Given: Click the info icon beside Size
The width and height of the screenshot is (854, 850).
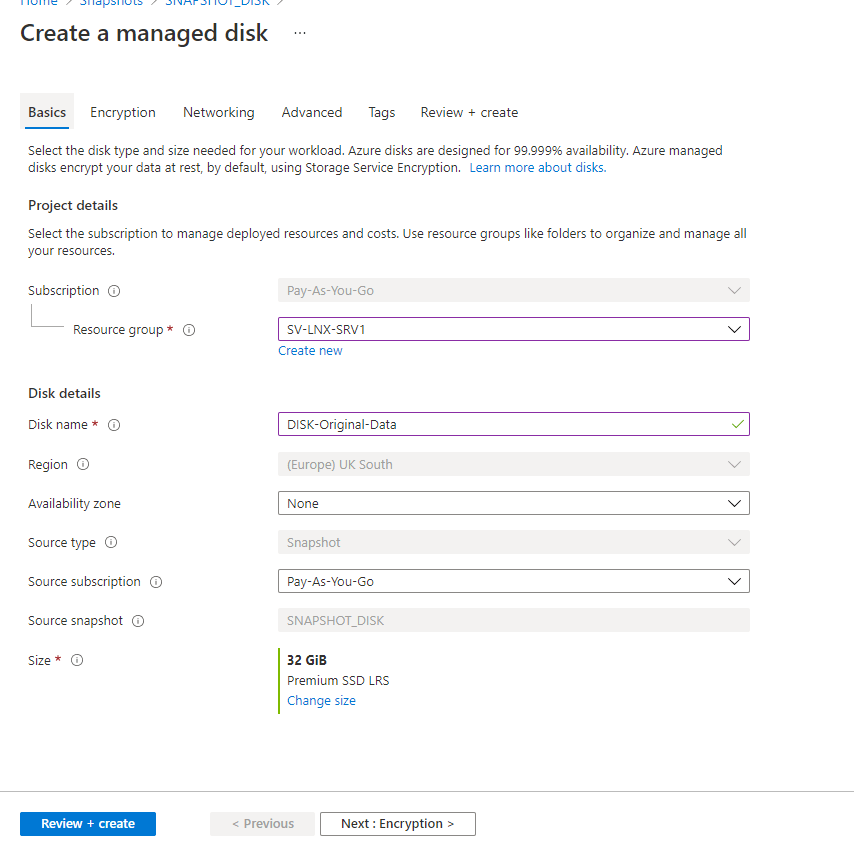Looking at the screenshot, I should (77, 660).
